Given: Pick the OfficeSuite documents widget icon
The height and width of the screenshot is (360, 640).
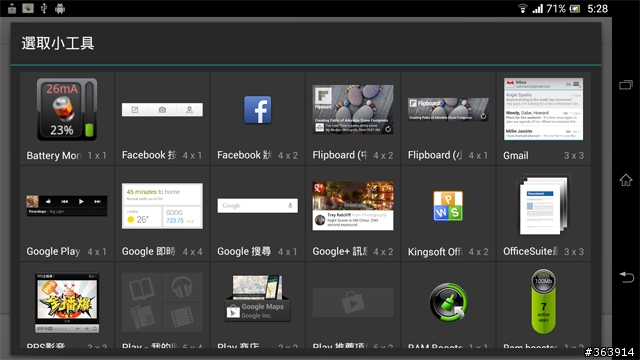Looking at the screenshot, I should 543,205.
